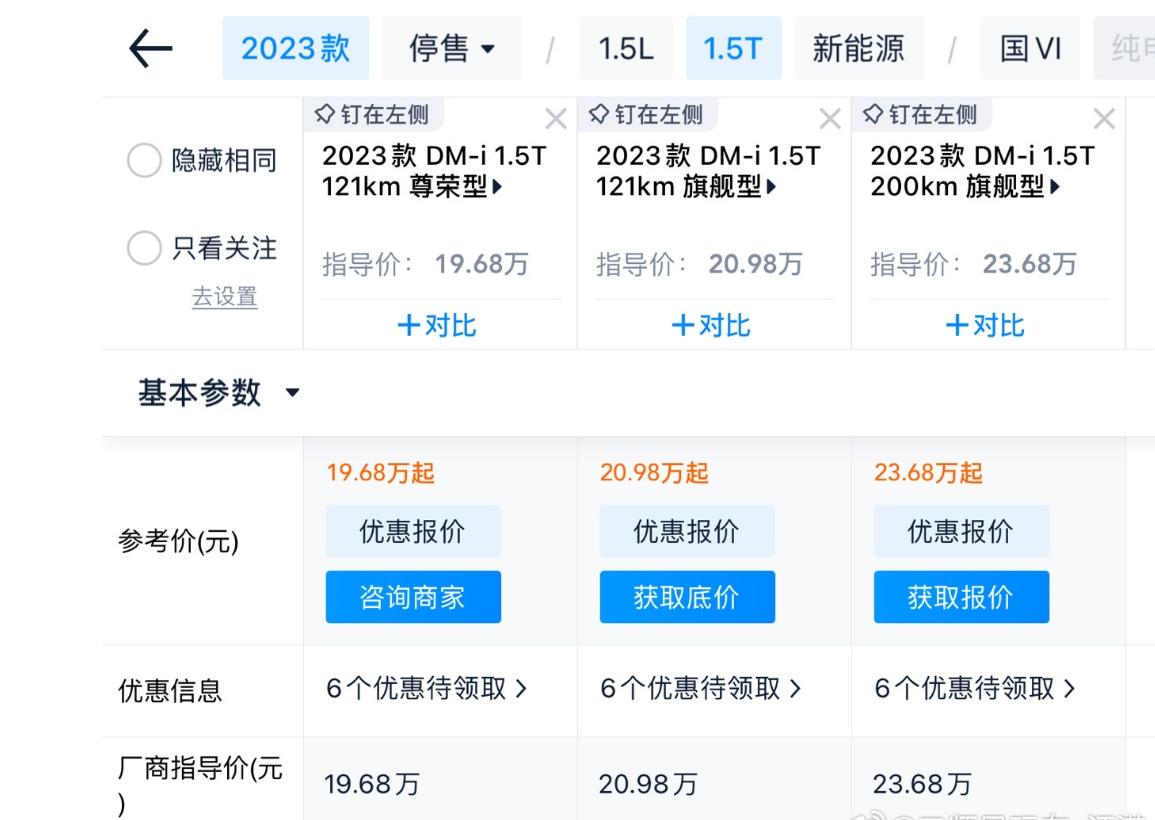Click the 厂商指导价(元) row label
The width and height of the screenshot is (1155, 820).
pyautogui.click(x=200, y=785)
